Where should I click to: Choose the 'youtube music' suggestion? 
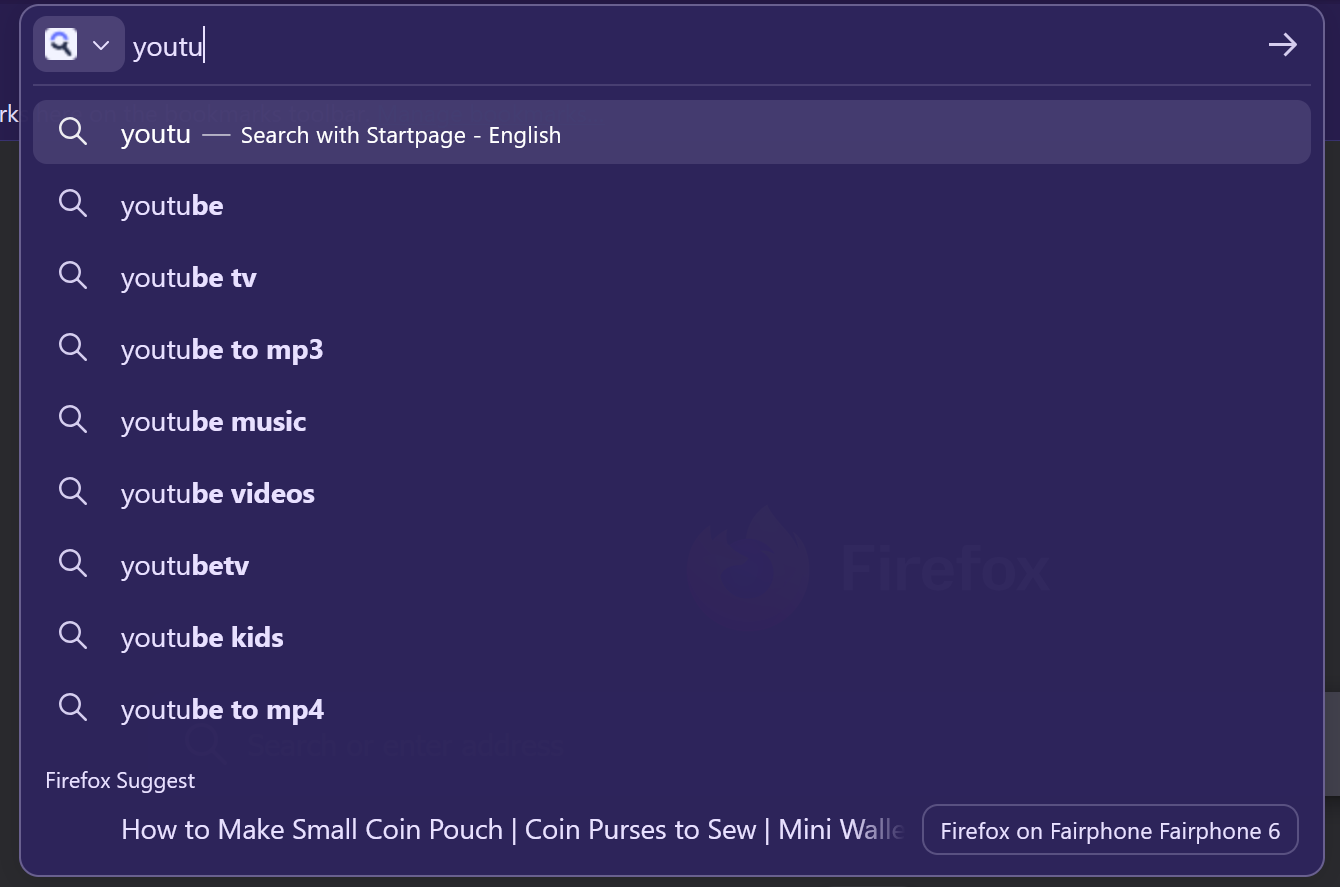213,422
